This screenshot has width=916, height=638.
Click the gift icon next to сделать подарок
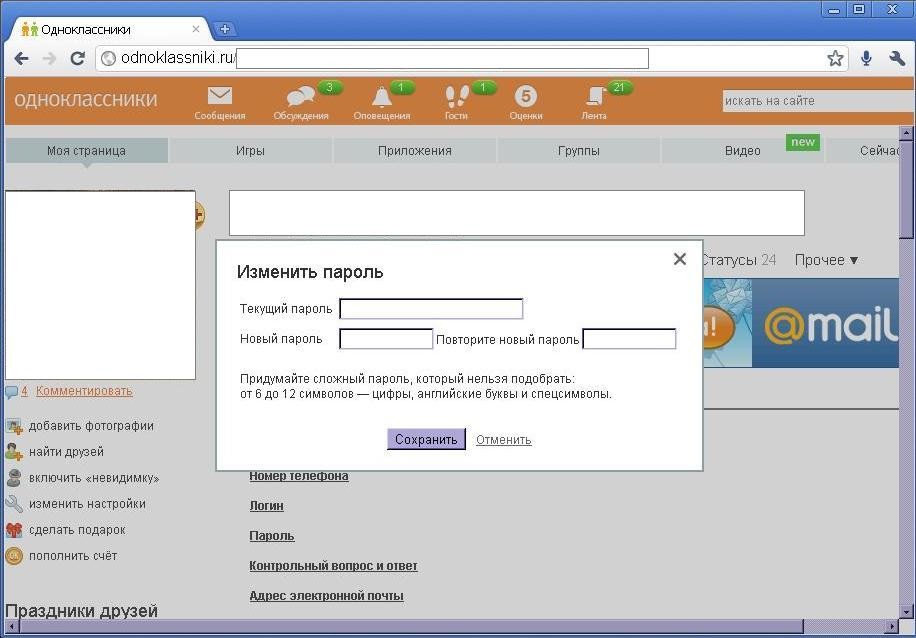click(x=14, y=530)
